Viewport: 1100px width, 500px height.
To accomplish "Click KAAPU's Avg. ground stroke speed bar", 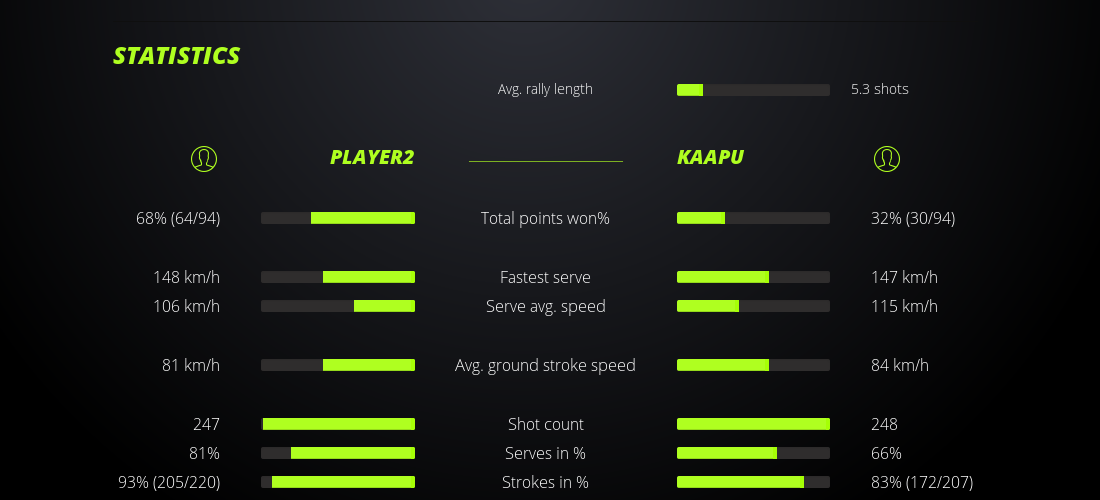I will tap(753, 365).
